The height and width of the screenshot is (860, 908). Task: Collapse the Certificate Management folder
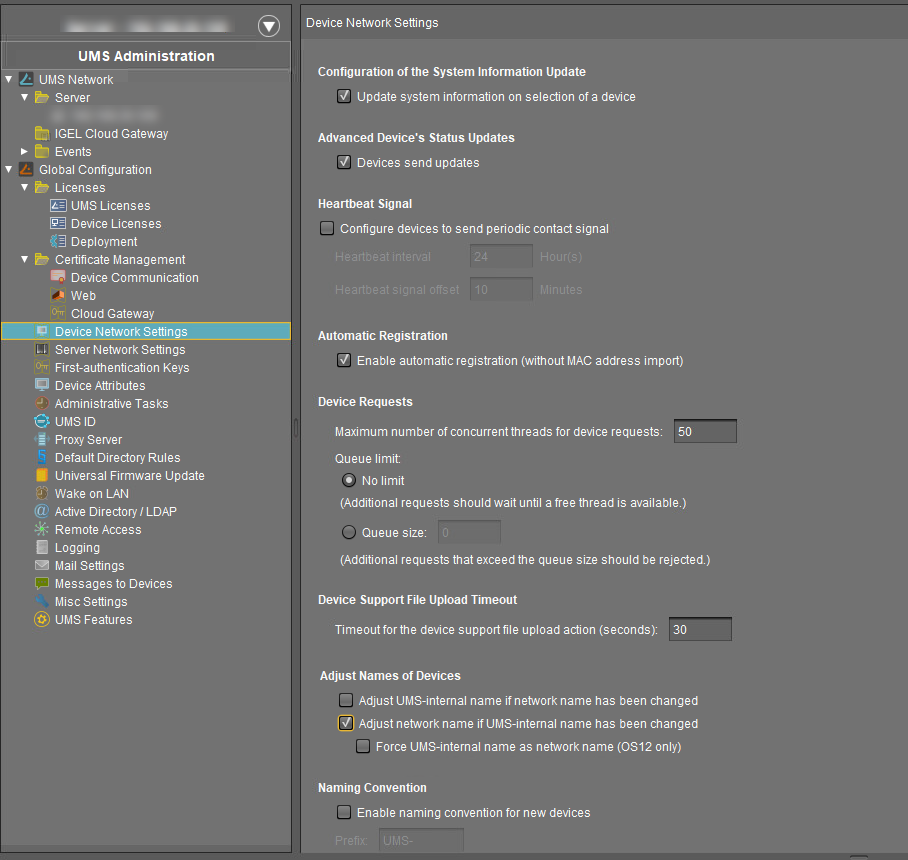[x=24, y=259]
